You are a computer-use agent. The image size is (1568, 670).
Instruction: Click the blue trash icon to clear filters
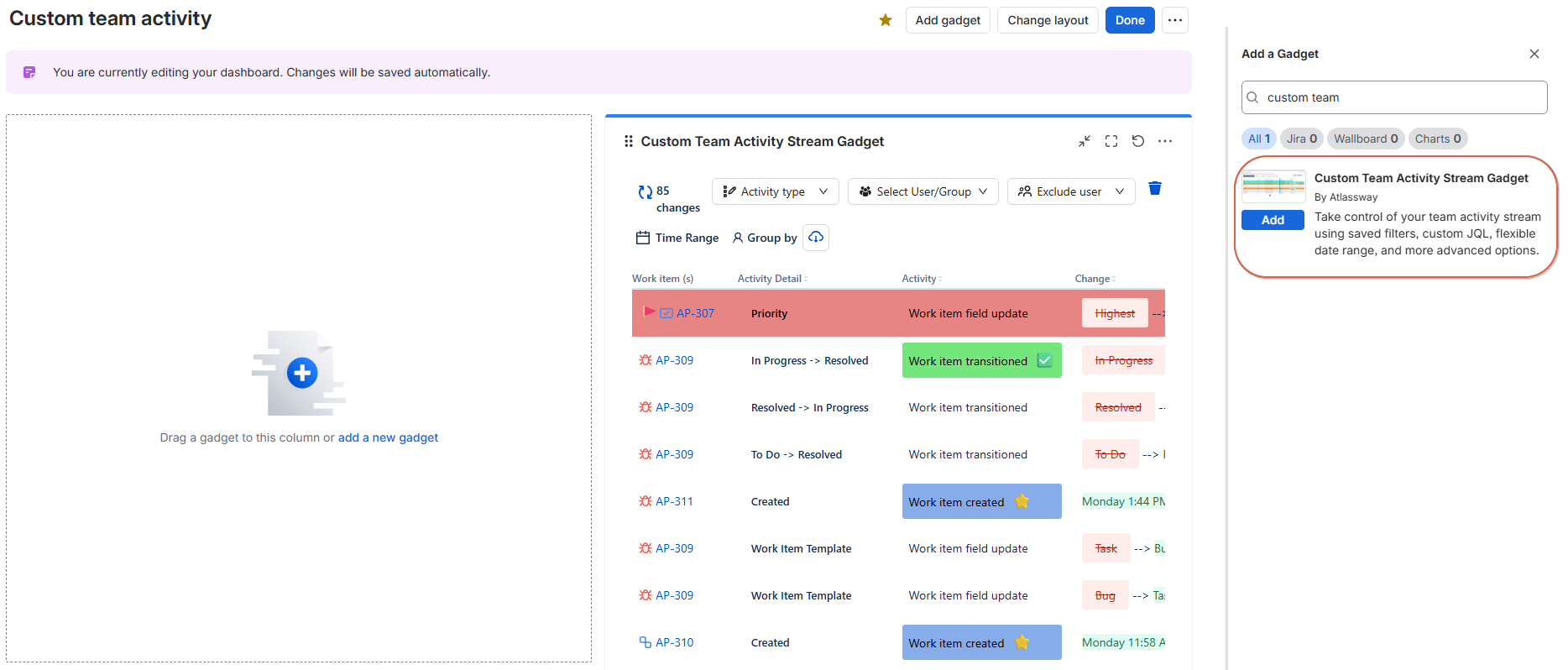click(x=1155, y=188)
